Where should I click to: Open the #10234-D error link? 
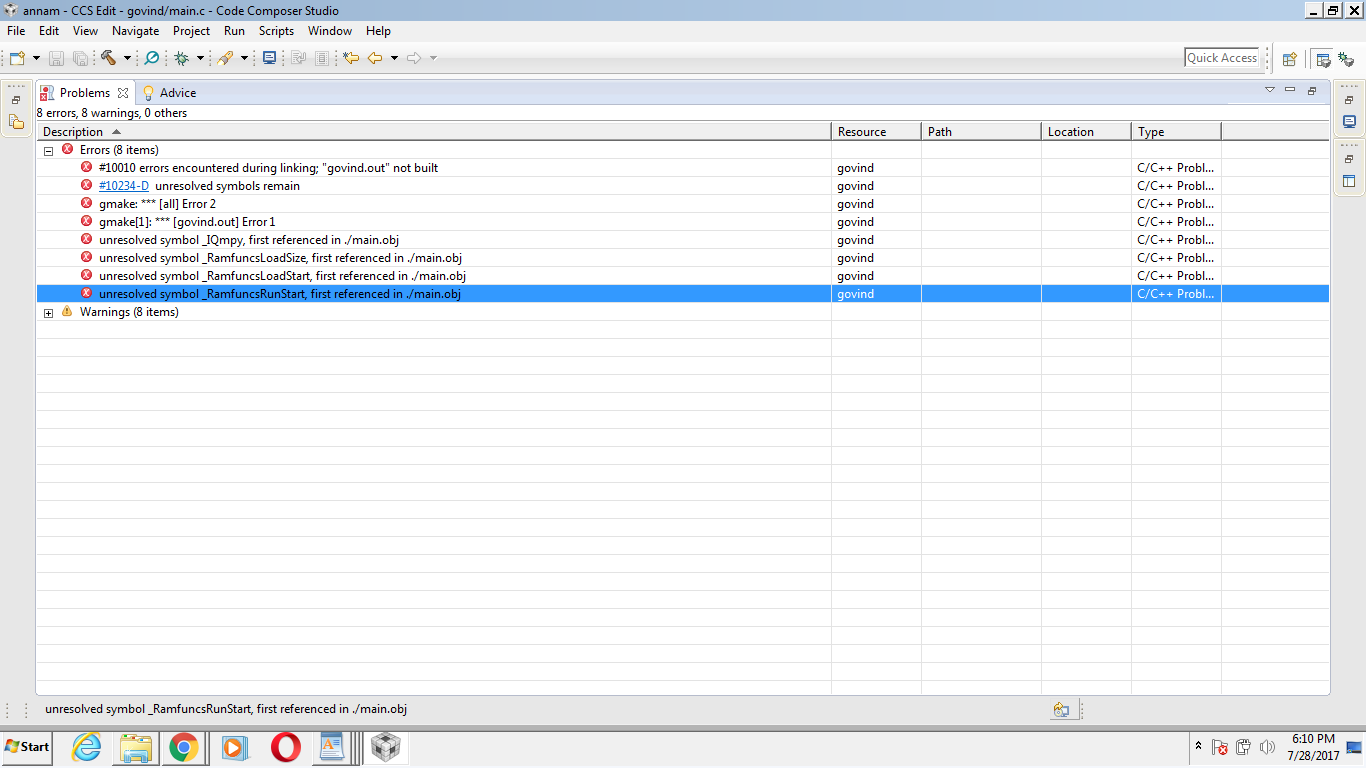click(124, 186)
